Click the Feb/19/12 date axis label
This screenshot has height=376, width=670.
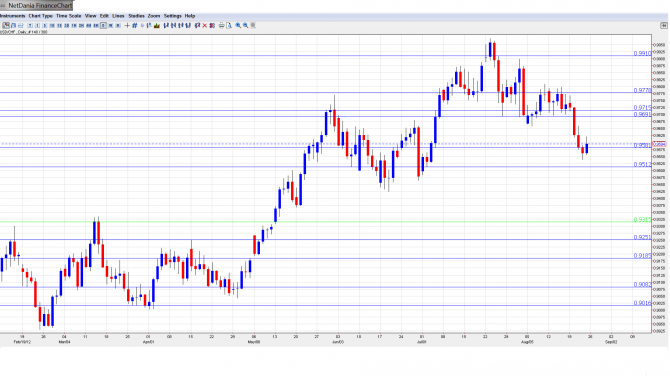click(22, 342)
